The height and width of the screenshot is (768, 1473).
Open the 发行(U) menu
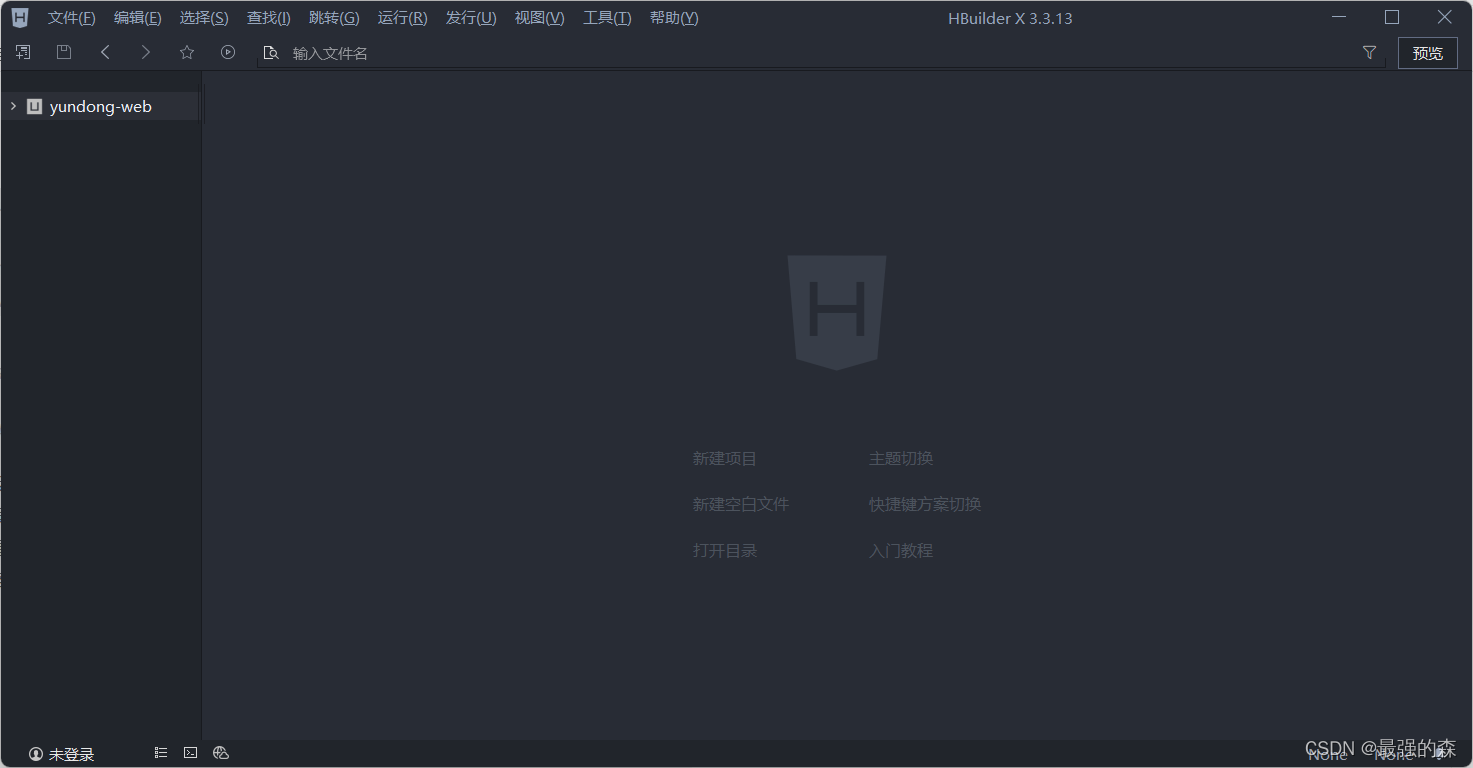pos(471,18)
